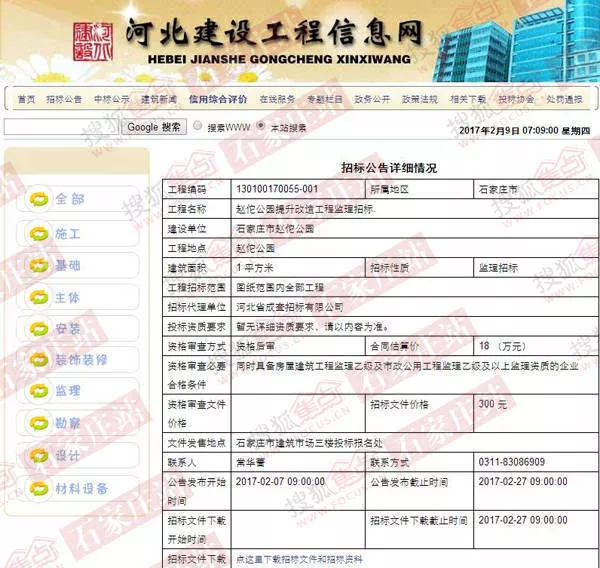Select the 搜索WWW radio button
600x568 pixels.
point(197,128)
